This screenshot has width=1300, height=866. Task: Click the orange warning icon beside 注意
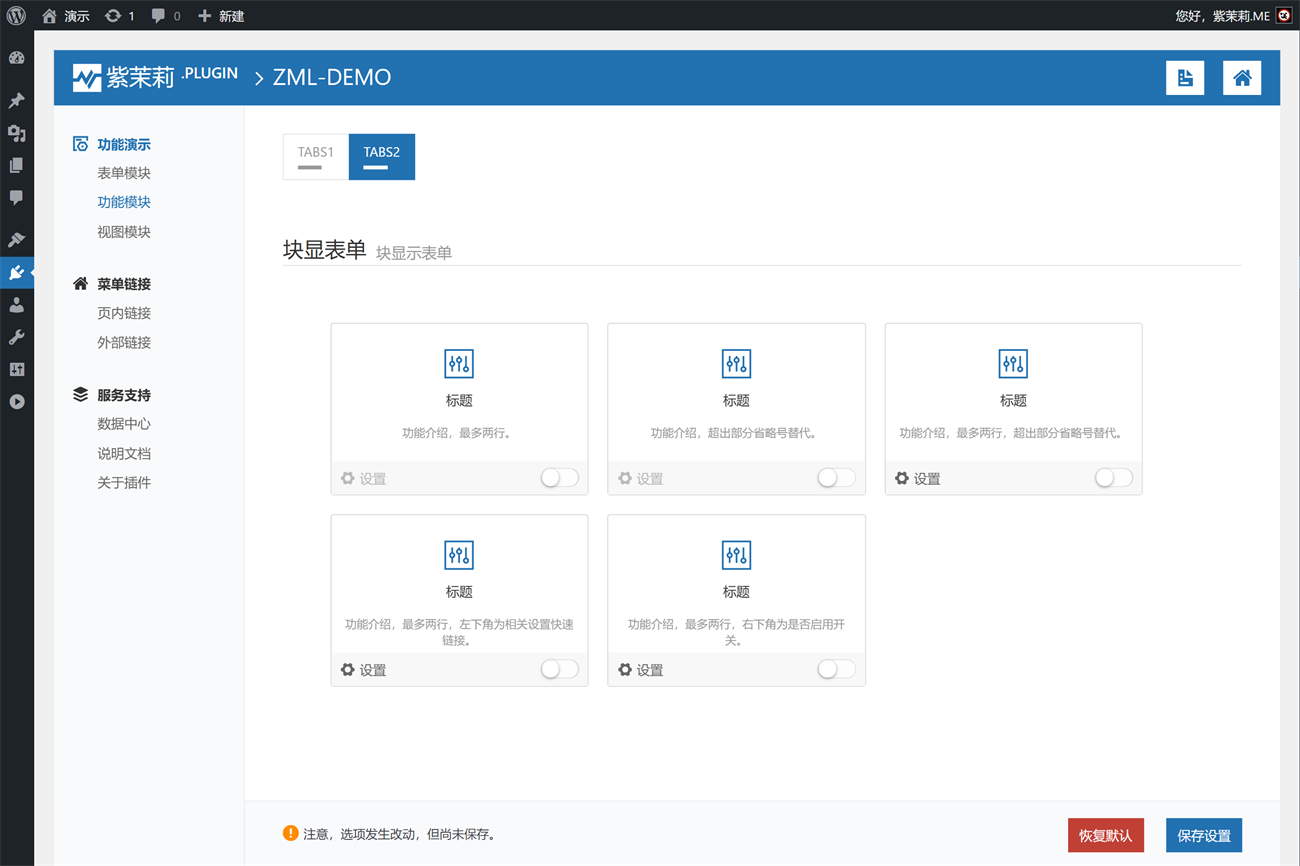click(x=291, y=833)
